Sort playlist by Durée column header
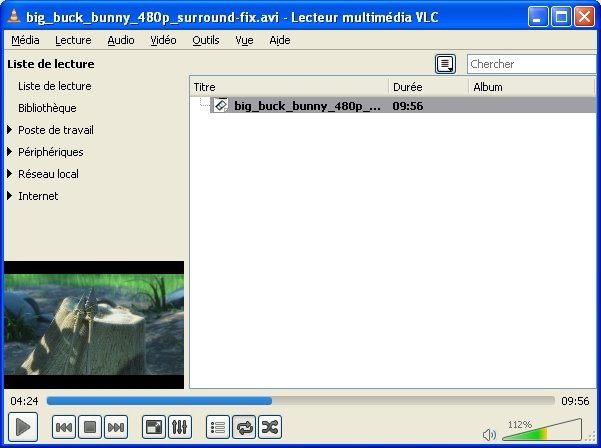 coord(429,87)
